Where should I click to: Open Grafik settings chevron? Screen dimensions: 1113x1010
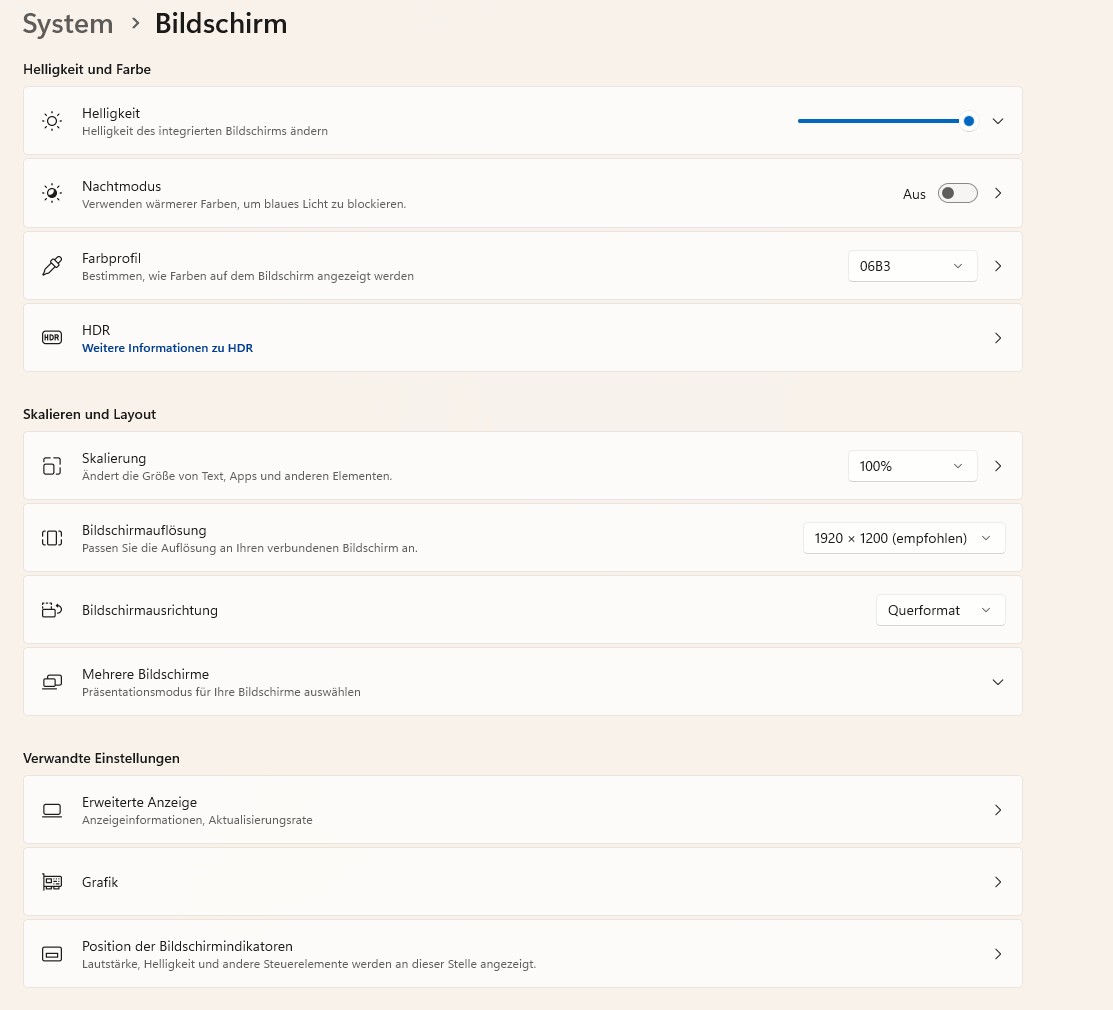[x=998, y=882]
